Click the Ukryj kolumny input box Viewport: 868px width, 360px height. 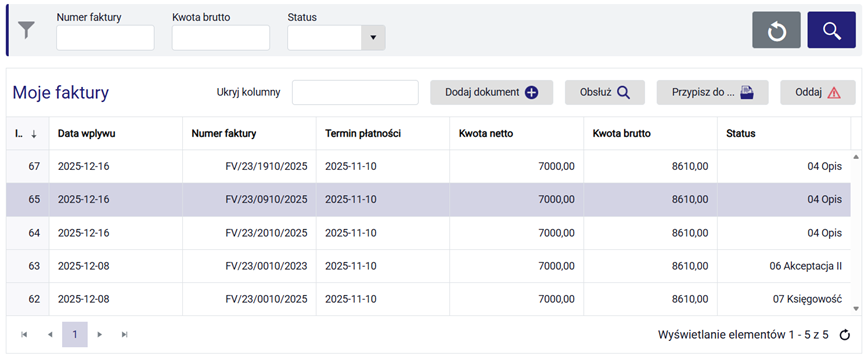355,92
